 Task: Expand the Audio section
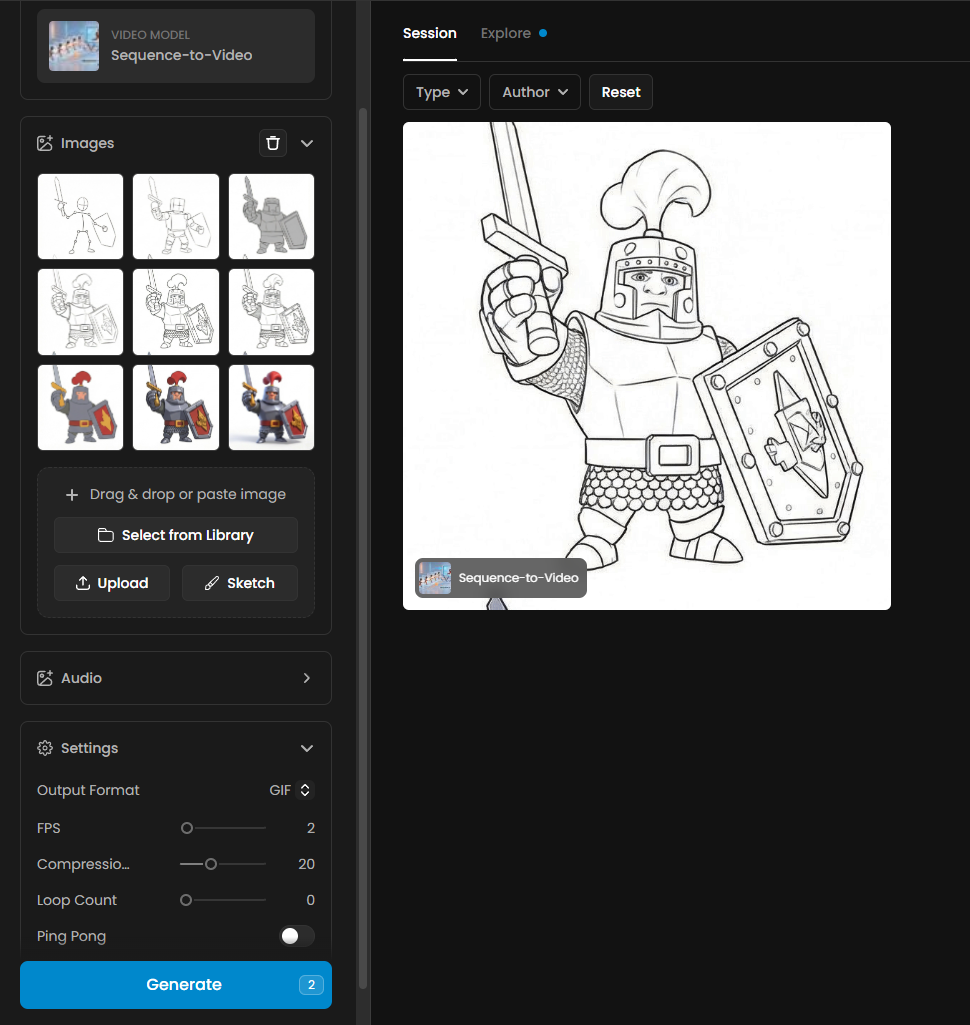click(307, 678)
